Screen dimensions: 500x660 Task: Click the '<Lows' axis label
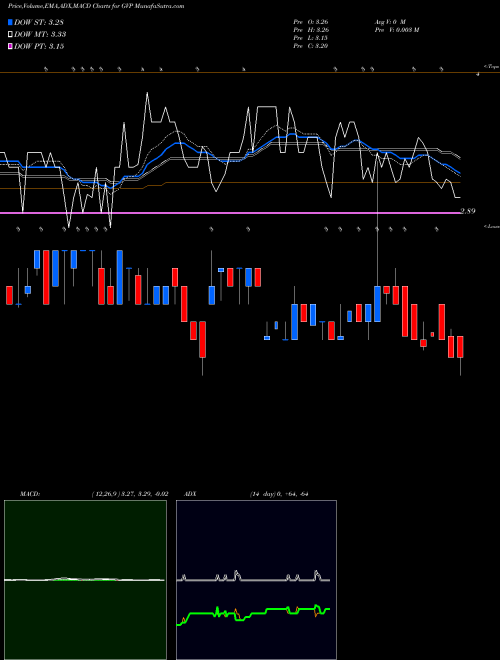[491, 226]
